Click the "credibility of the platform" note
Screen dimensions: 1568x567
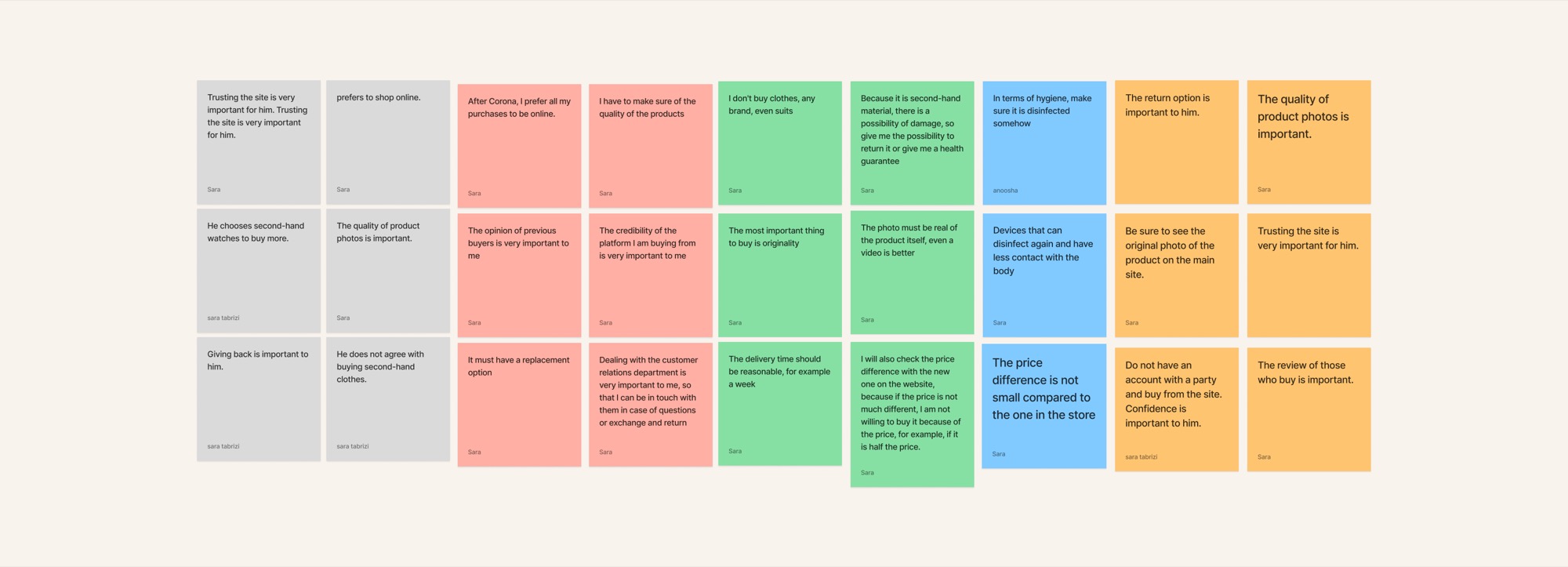click(650, 275)
